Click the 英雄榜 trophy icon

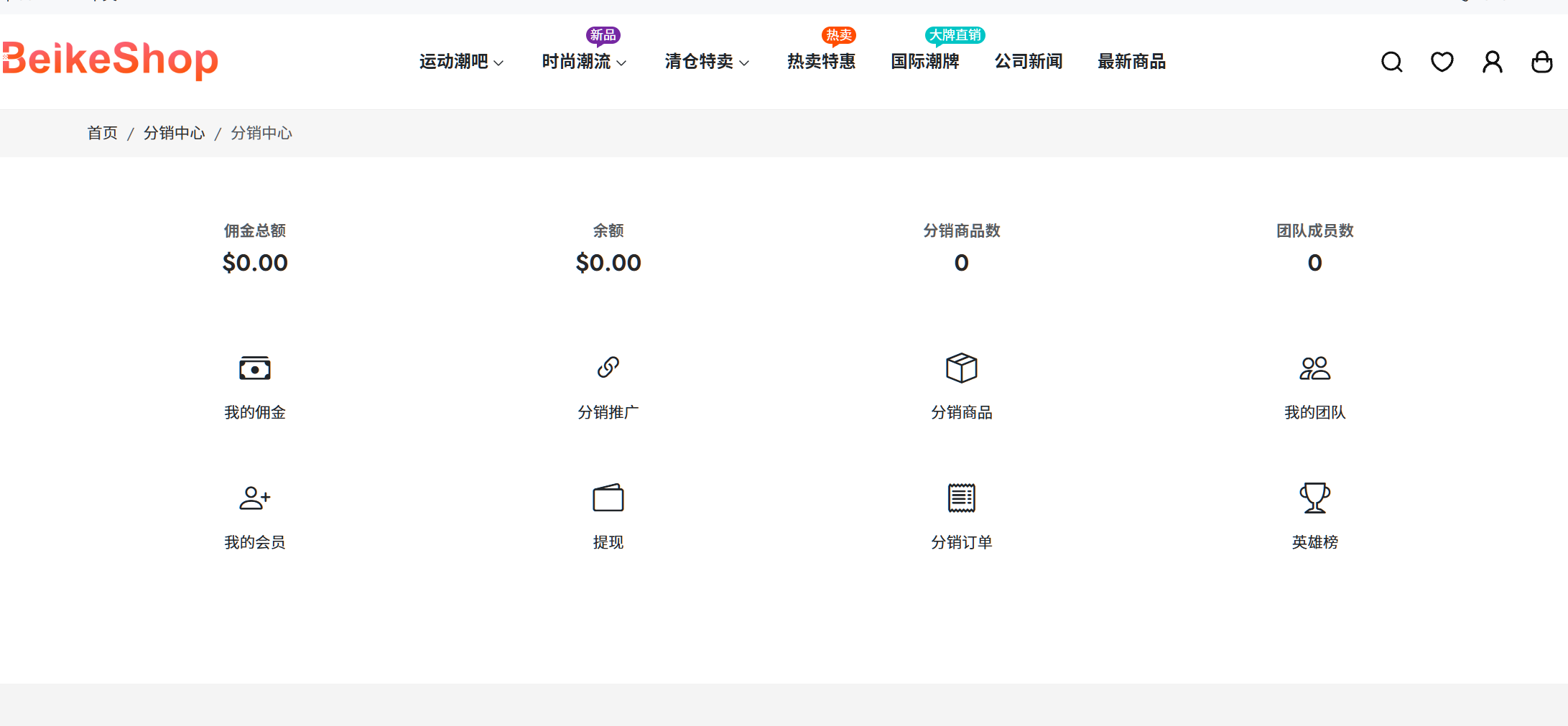(x=1315, y=498)
